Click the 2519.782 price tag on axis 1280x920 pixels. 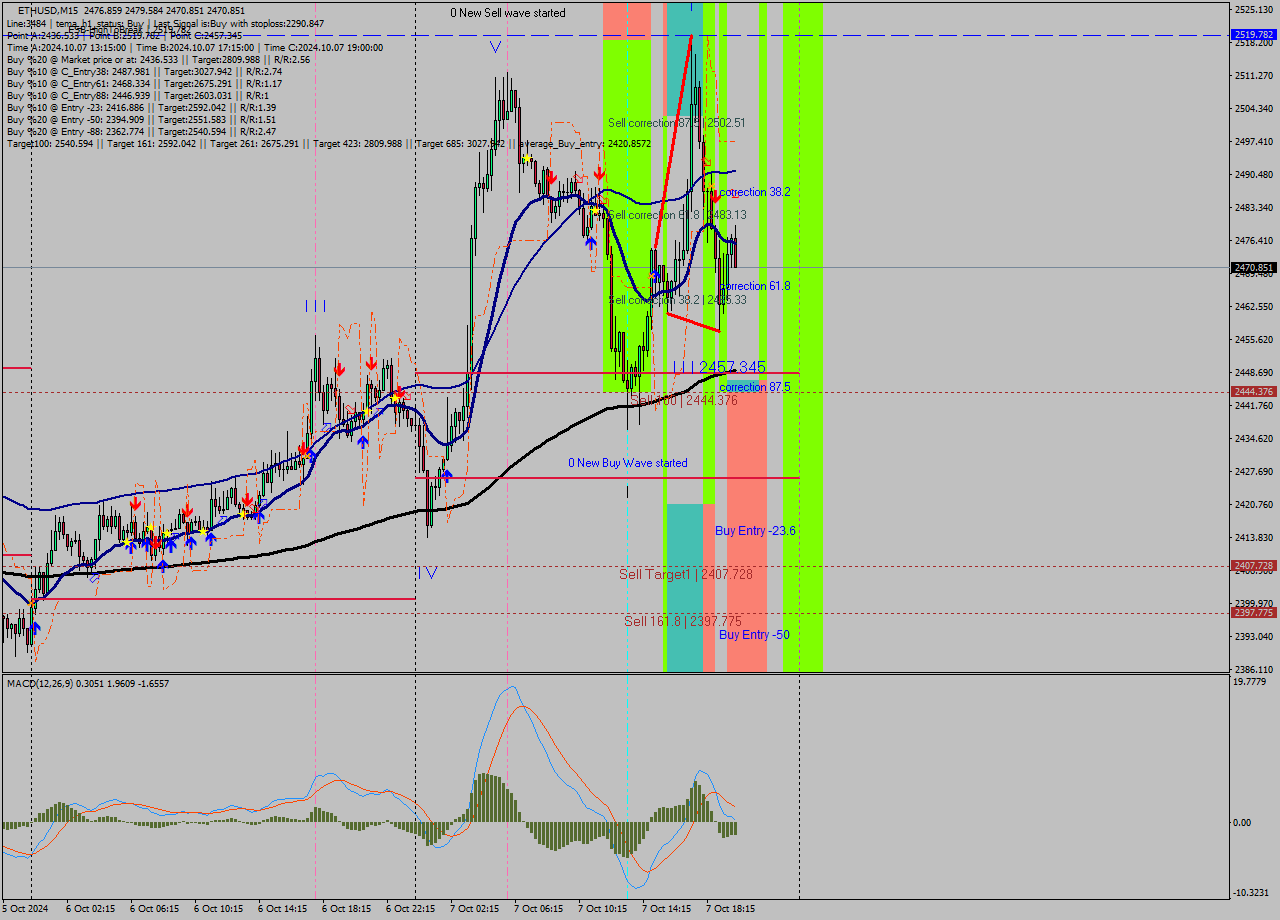click(1254, 34)
